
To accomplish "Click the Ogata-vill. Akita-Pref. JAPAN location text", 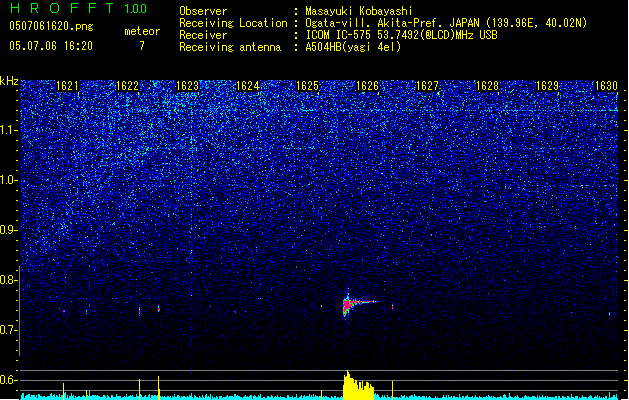I will (446, 23).
